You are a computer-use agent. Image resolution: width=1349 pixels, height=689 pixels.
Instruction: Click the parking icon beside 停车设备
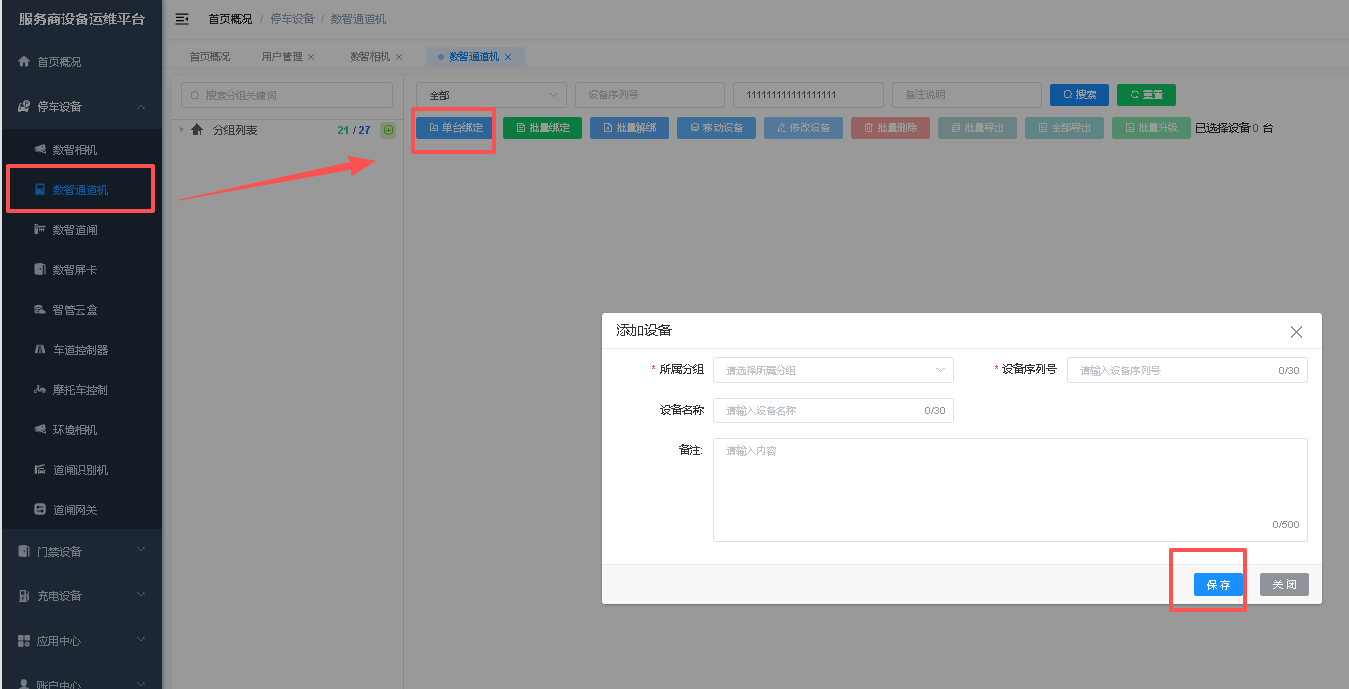point(24,106)
